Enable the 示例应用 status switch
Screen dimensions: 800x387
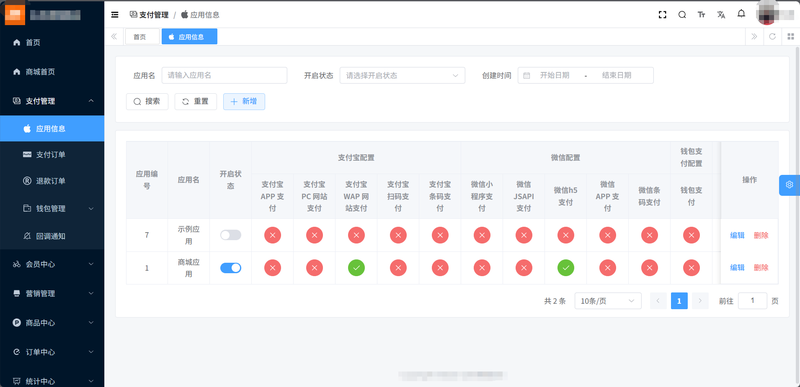[x=231, y=235]
